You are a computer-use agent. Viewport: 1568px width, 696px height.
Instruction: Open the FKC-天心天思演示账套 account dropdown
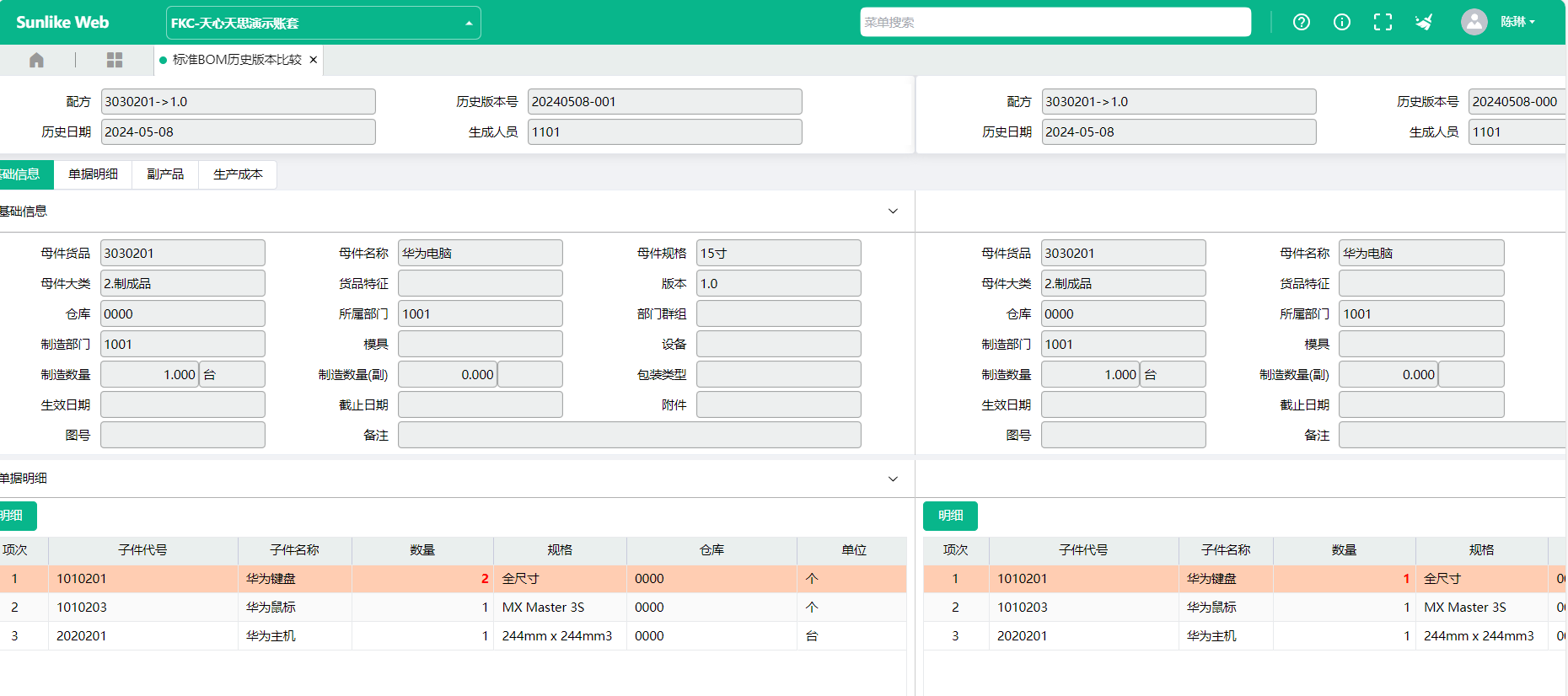(x=323, y=23)
